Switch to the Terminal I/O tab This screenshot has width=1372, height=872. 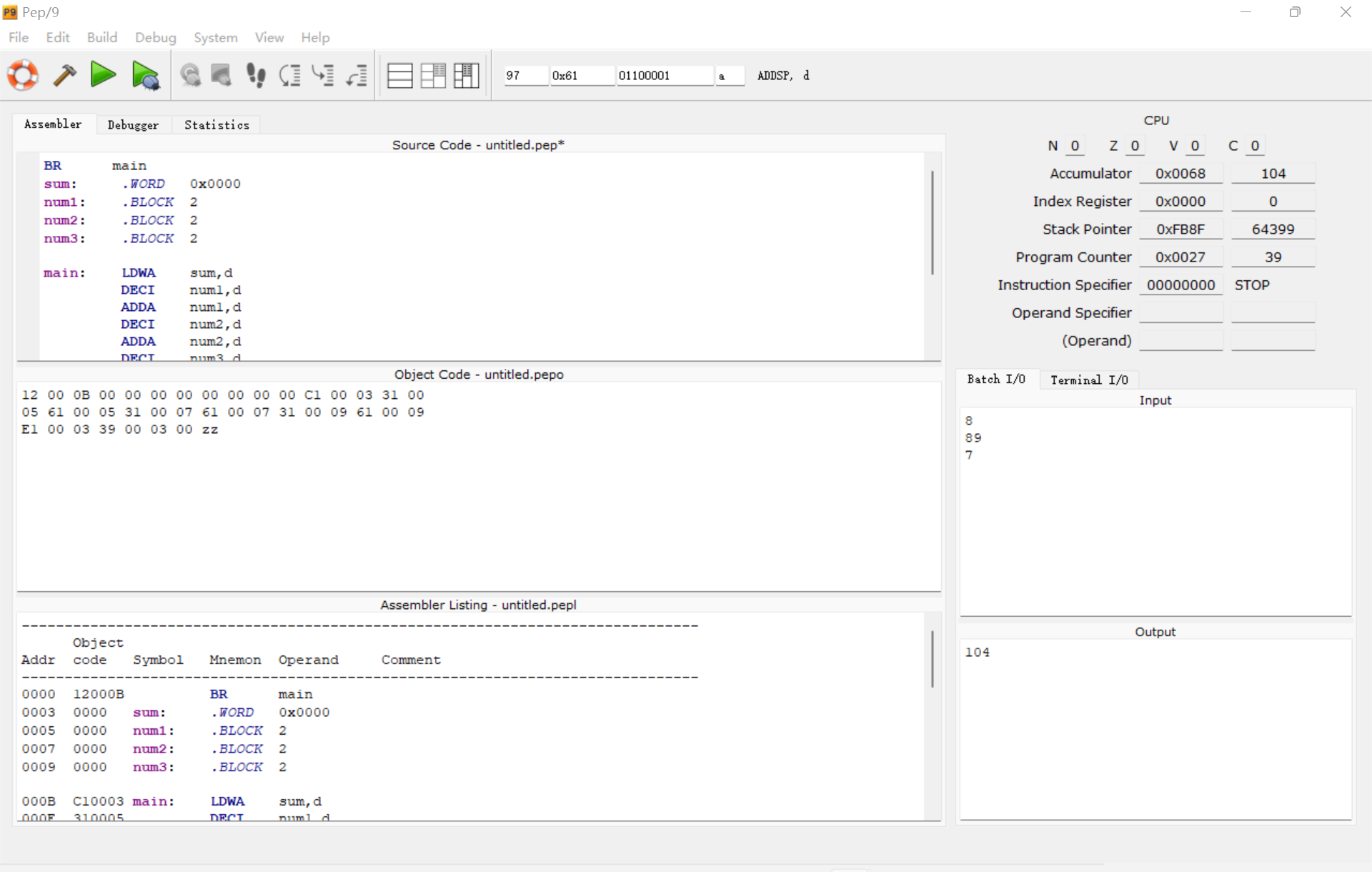[x=1088, y=380]
